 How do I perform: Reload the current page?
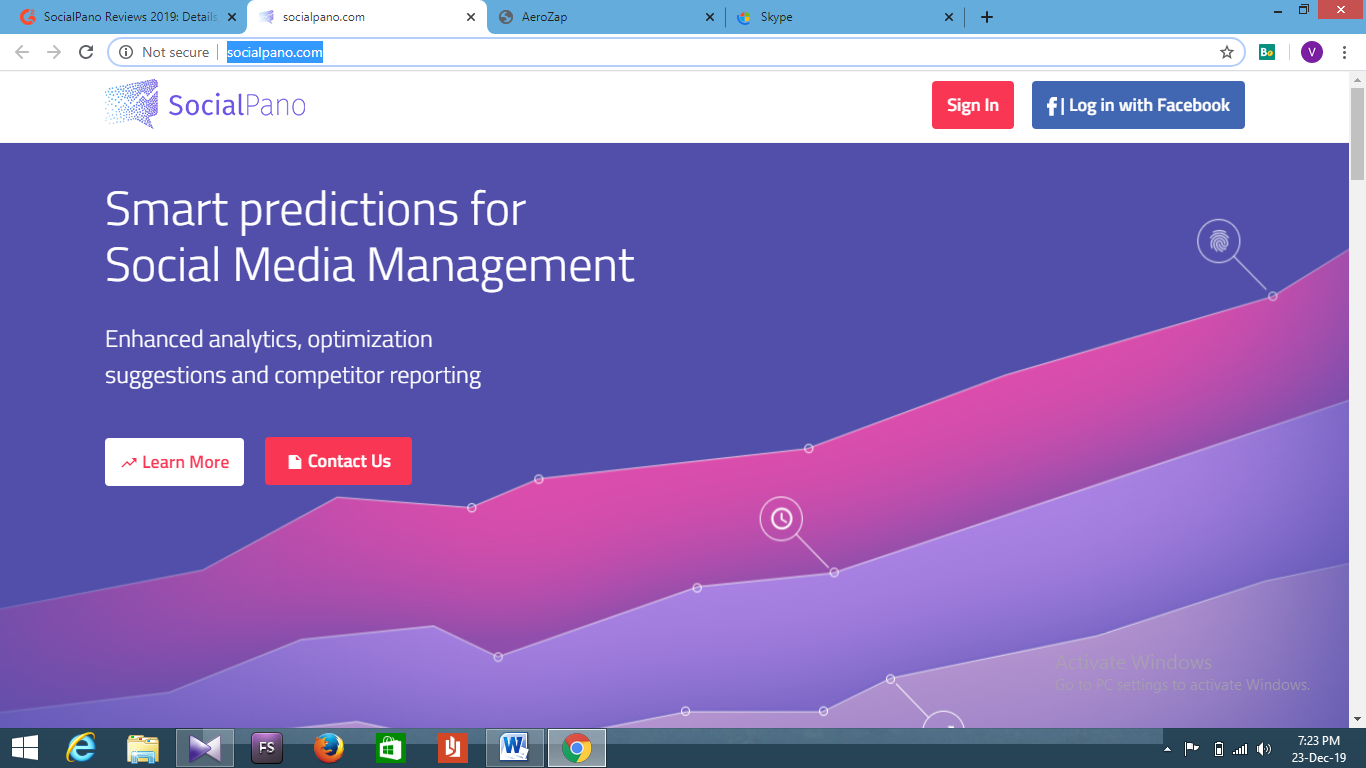[x=87, y=52]
